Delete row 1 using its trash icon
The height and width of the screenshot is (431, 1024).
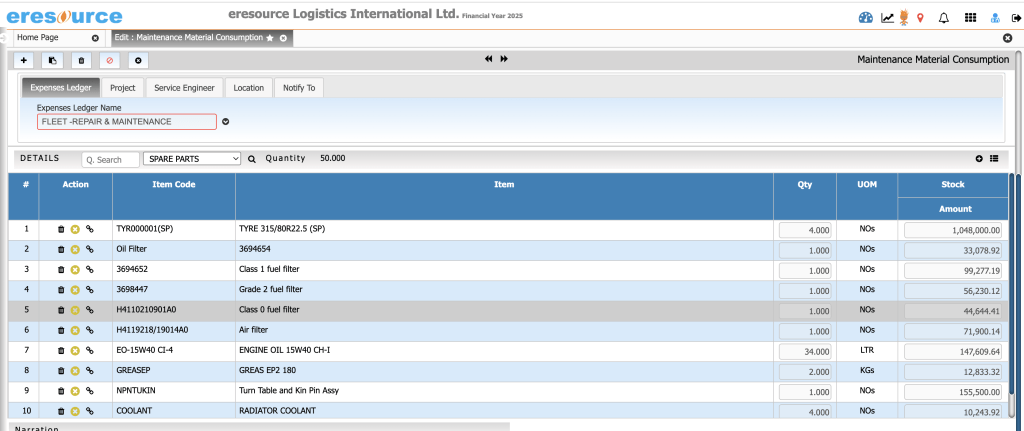click(61, 230)
